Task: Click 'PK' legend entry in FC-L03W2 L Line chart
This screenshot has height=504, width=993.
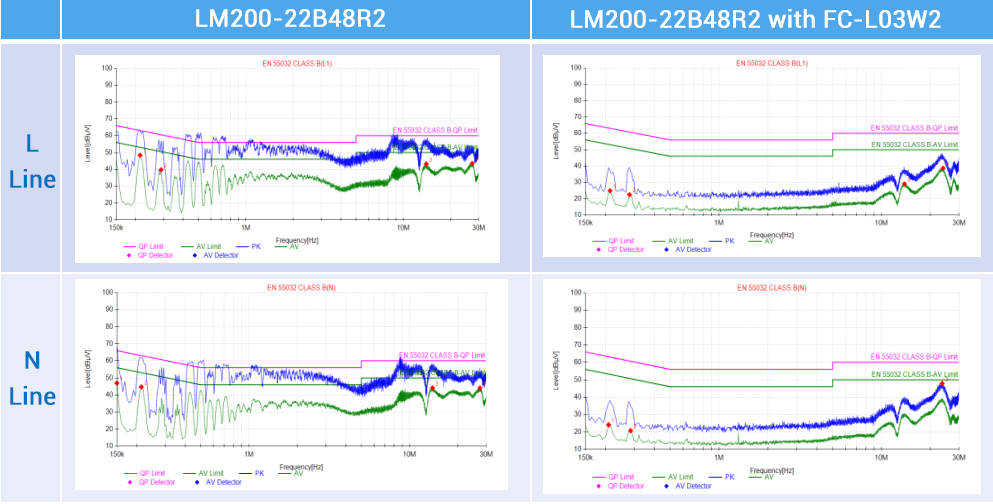Action: point(721,241)
